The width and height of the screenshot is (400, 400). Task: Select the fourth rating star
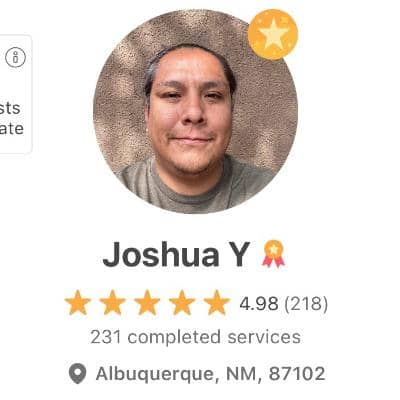click(182, 303)
